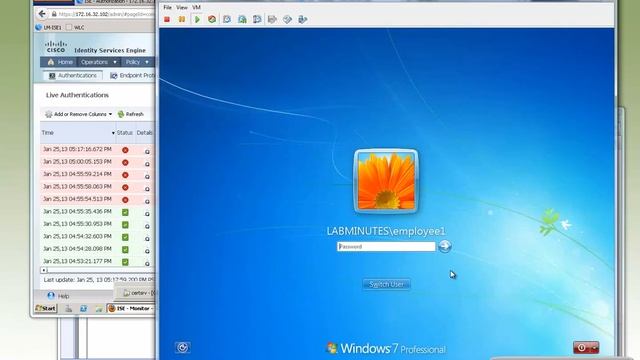
Task: Click the Password input field on login screen
Action: 386,247
